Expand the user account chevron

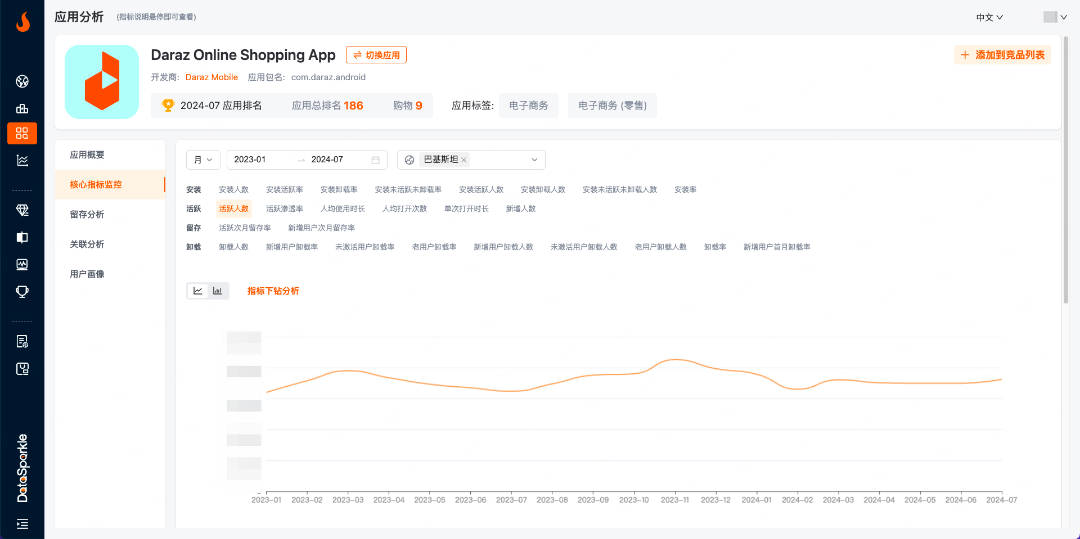coord(1063,17)
